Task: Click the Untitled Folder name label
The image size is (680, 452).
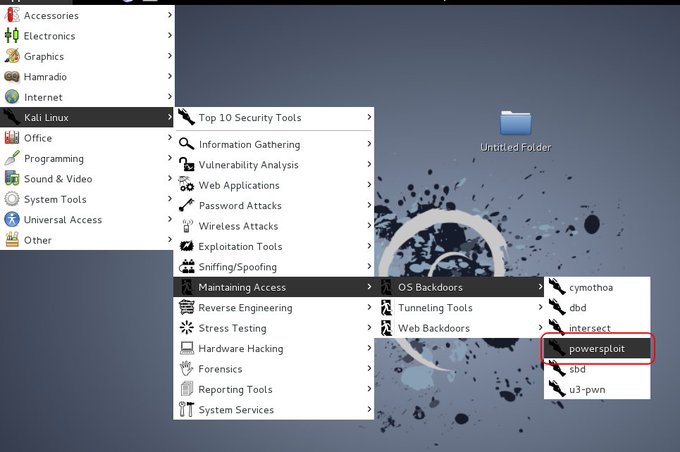Action: click(x=516, y=147)
